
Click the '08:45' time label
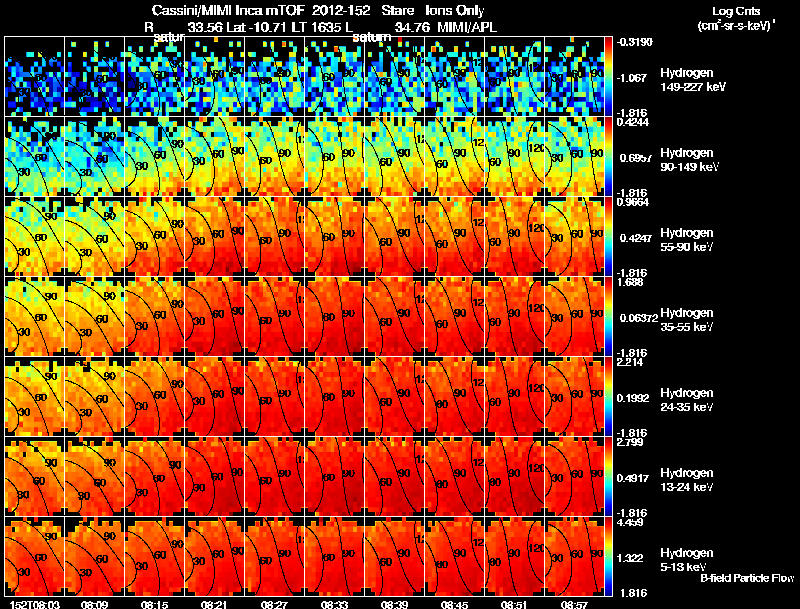[x=454, y=604]
